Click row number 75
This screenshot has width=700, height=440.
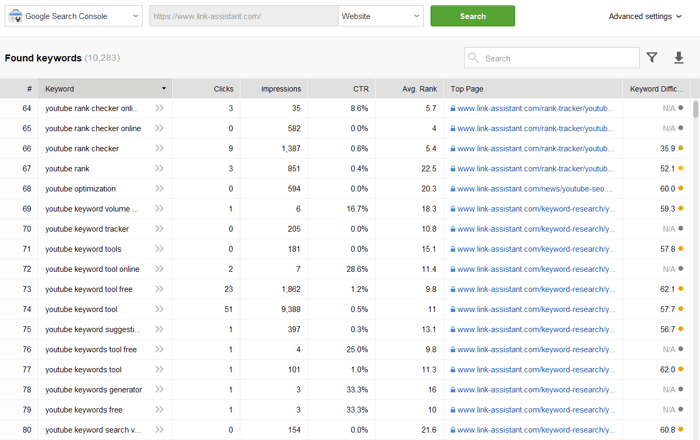point(27,329)
